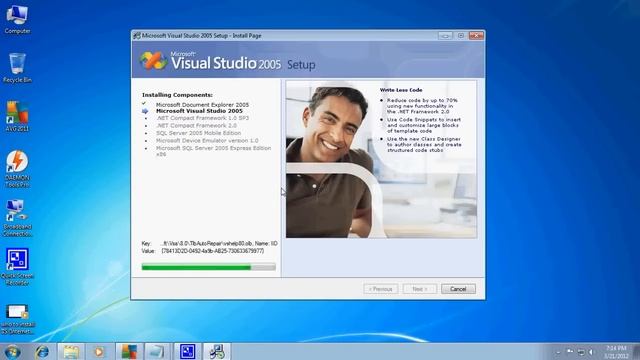Open the Computer desktop icon
The width and height of the screenshot is (640, 360).
pyautogui.click(x=17, y=19)
